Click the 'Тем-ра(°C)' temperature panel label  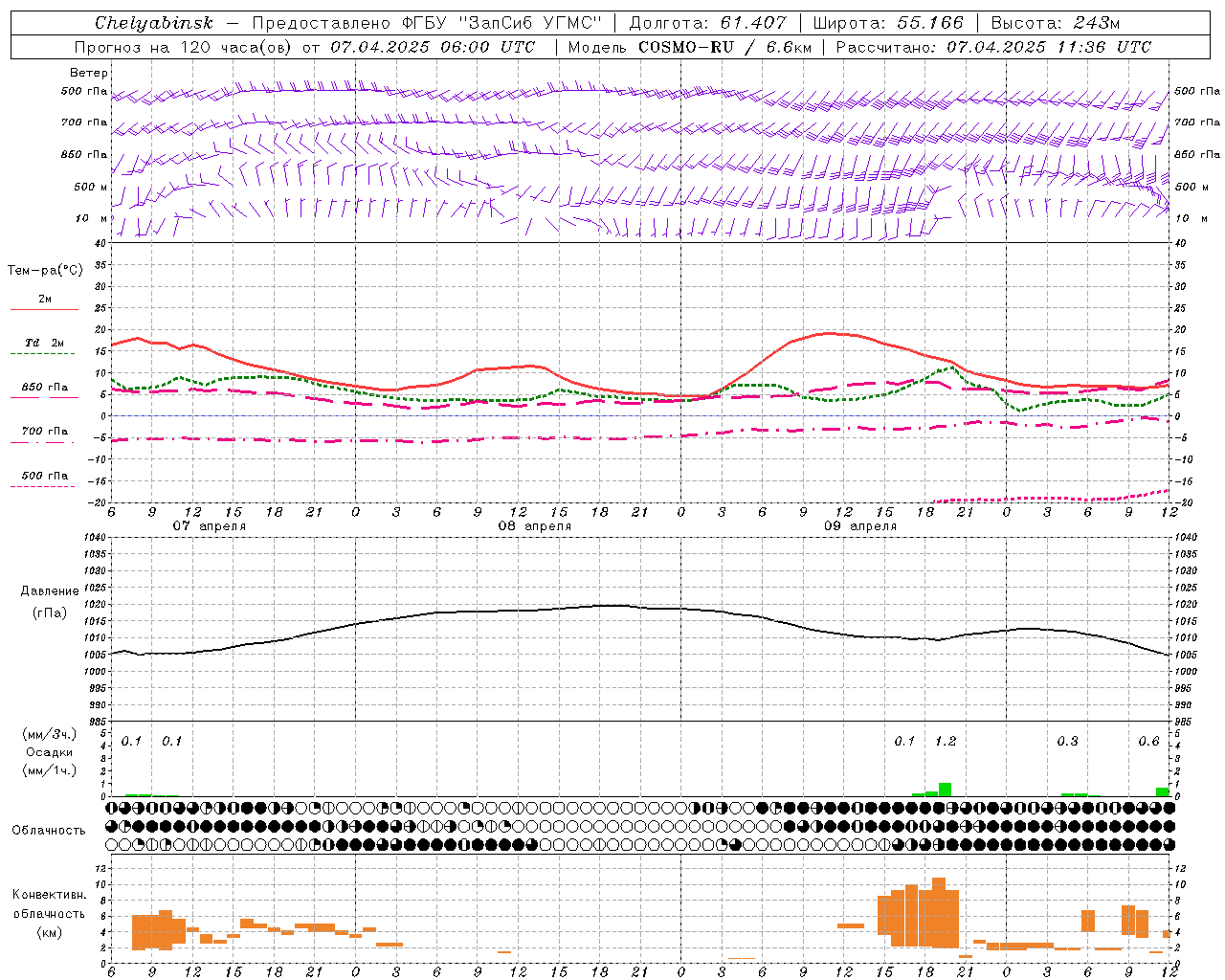pos(45,271)
